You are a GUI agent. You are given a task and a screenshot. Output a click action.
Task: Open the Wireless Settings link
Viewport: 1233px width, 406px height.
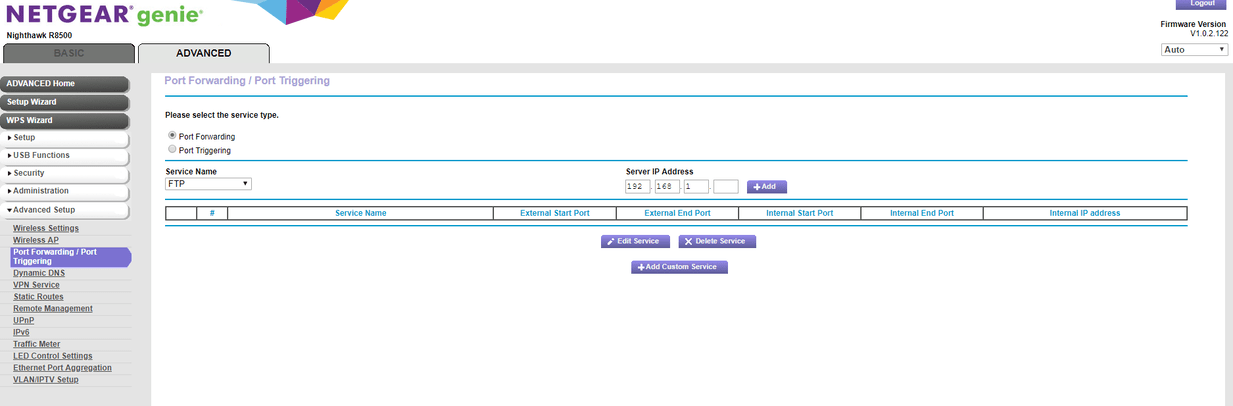coord(46,229)
